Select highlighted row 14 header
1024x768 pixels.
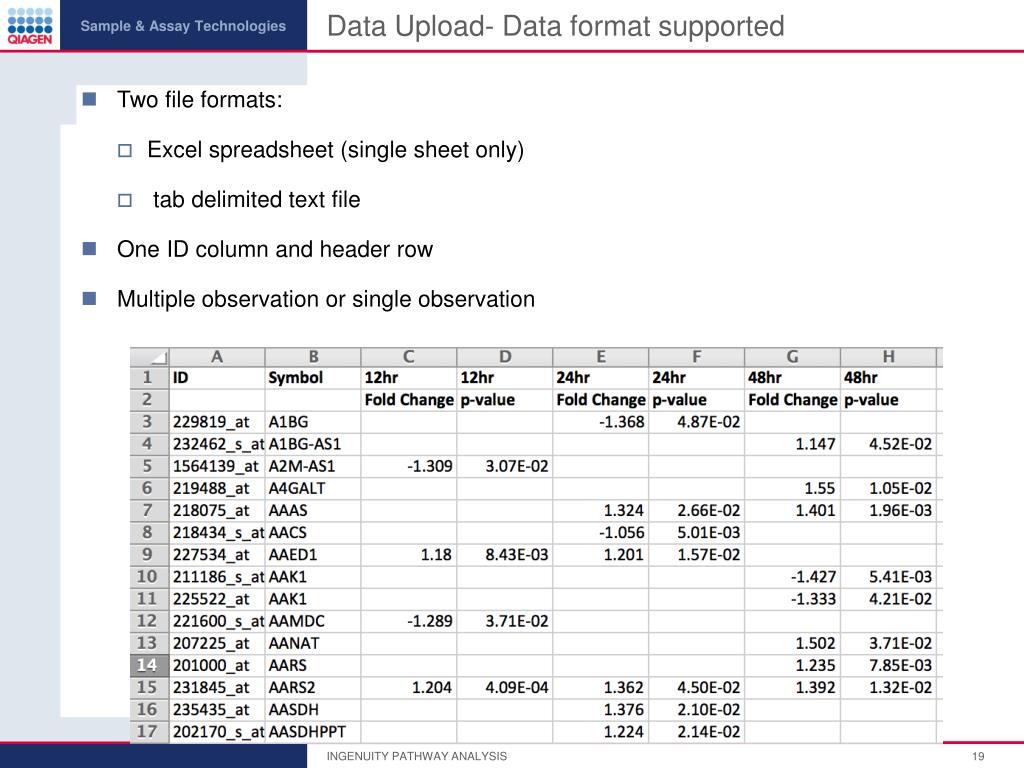click(x=150, y=665)
